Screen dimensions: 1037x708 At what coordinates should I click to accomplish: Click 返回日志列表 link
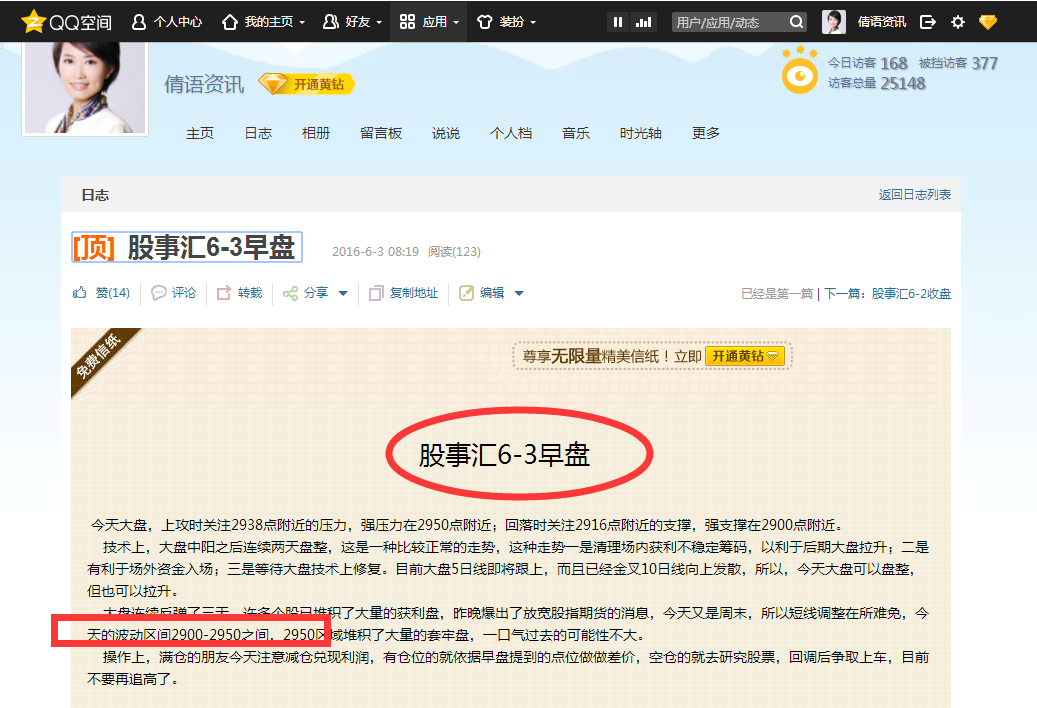coord(915,194)
